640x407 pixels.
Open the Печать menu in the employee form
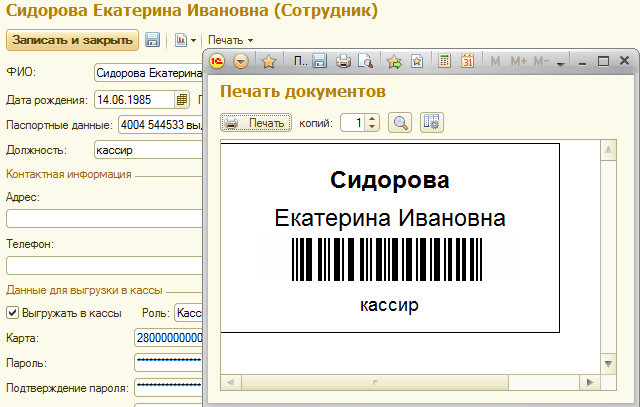pyautogui.click(x=231, y=40)
